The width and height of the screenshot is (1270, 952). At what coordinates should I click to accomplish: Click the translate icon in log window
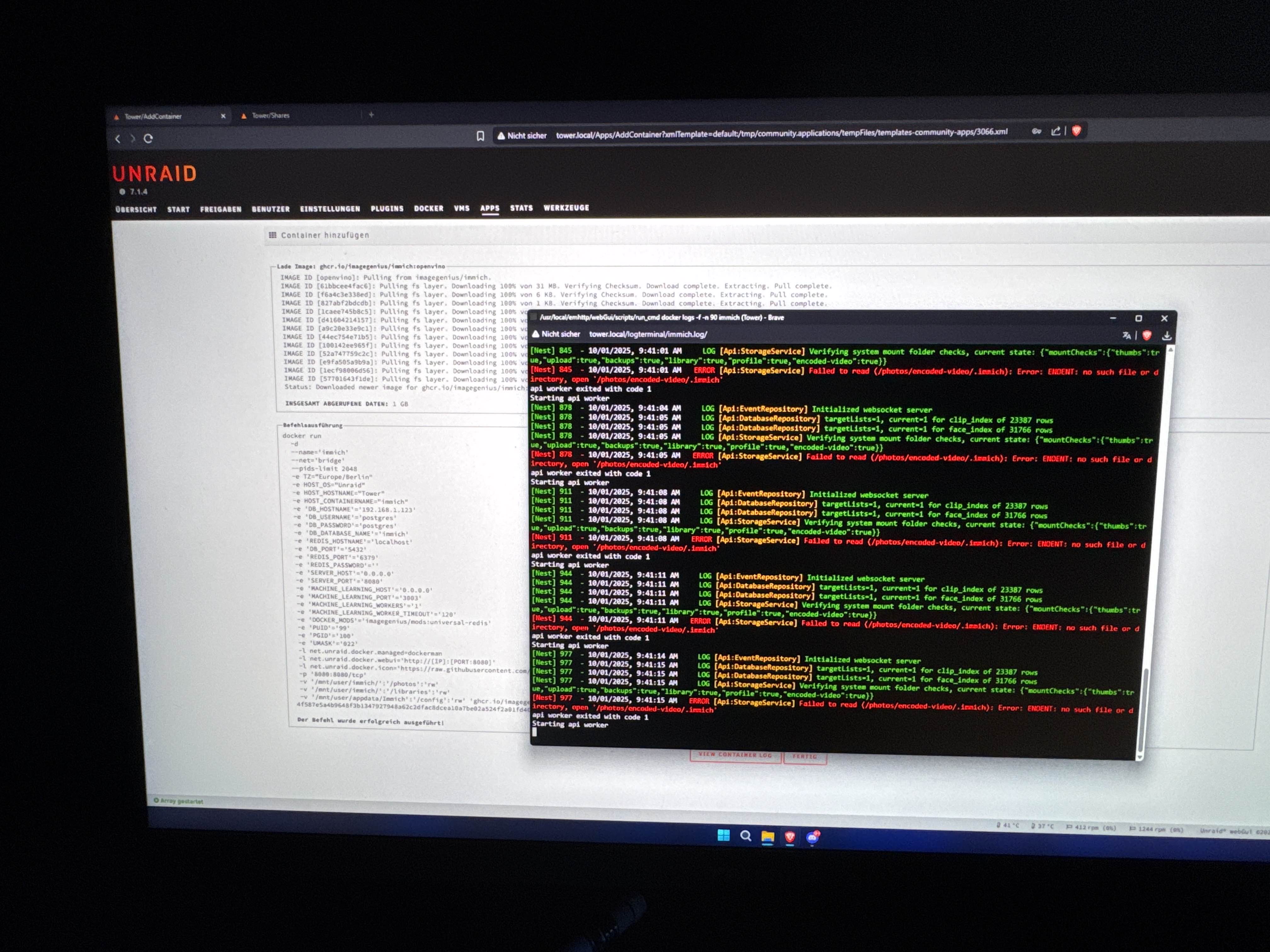click(x=1126, y=336)
